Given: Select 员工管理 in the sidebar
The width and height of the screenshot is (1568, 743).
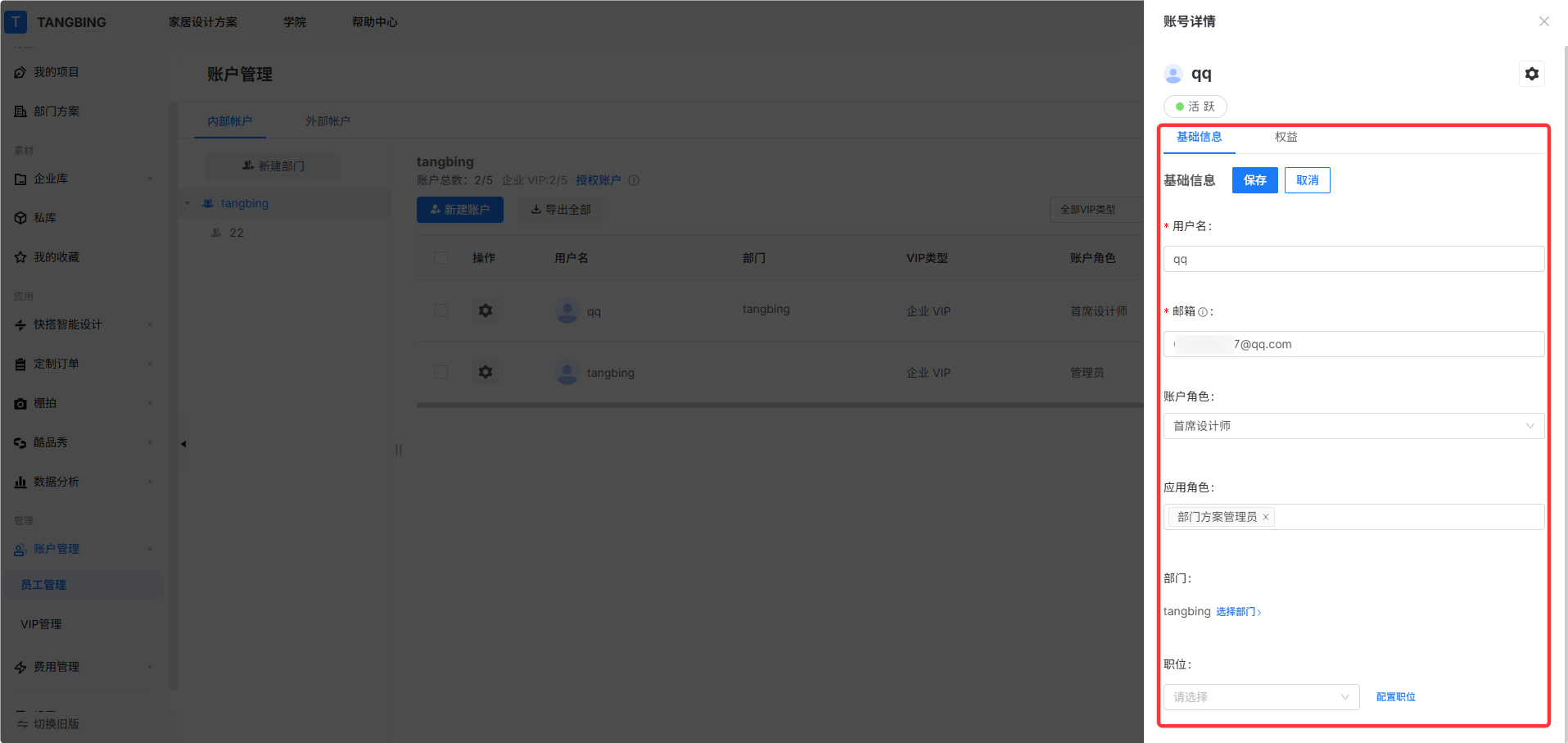Looking at the screenshot, I should click(x=82, y=585).
